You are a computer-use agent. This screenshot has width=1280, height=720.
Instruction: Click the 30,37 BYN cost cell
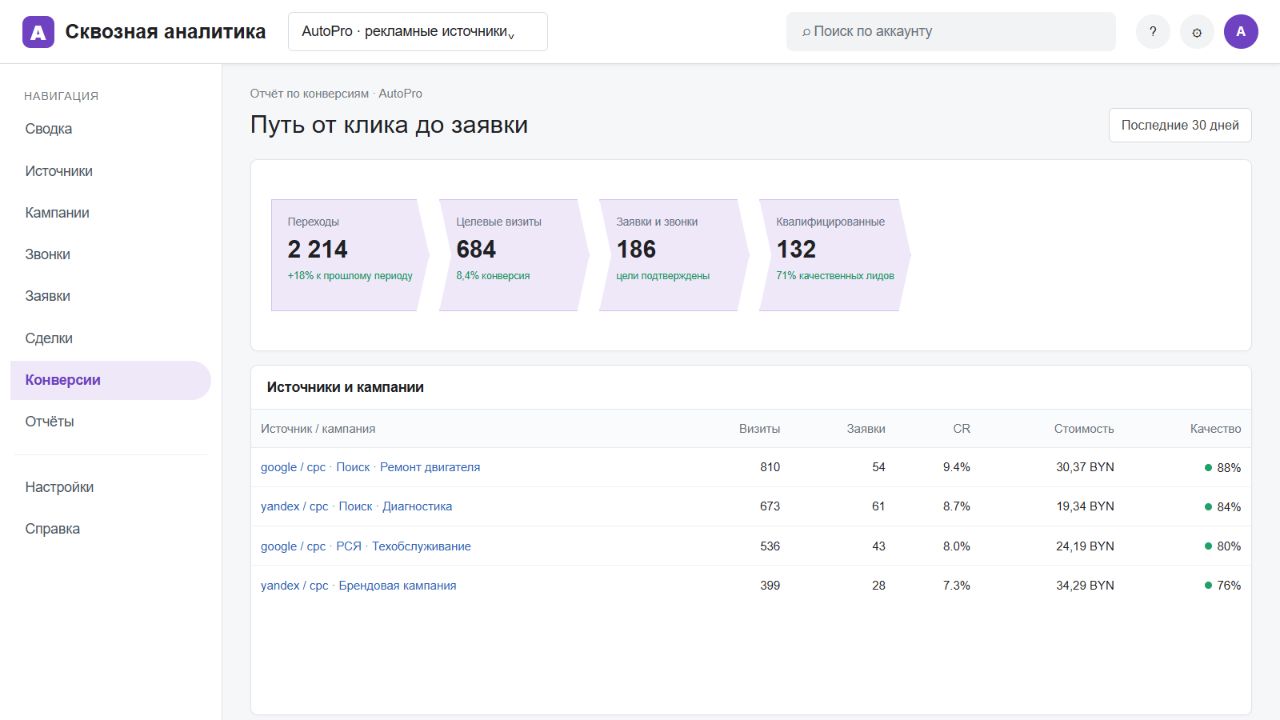[1085, 467]
